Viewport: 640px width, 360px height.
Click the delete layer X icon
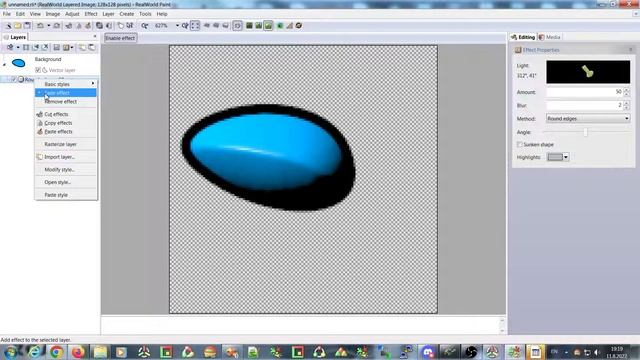click(x=45, y=47)
